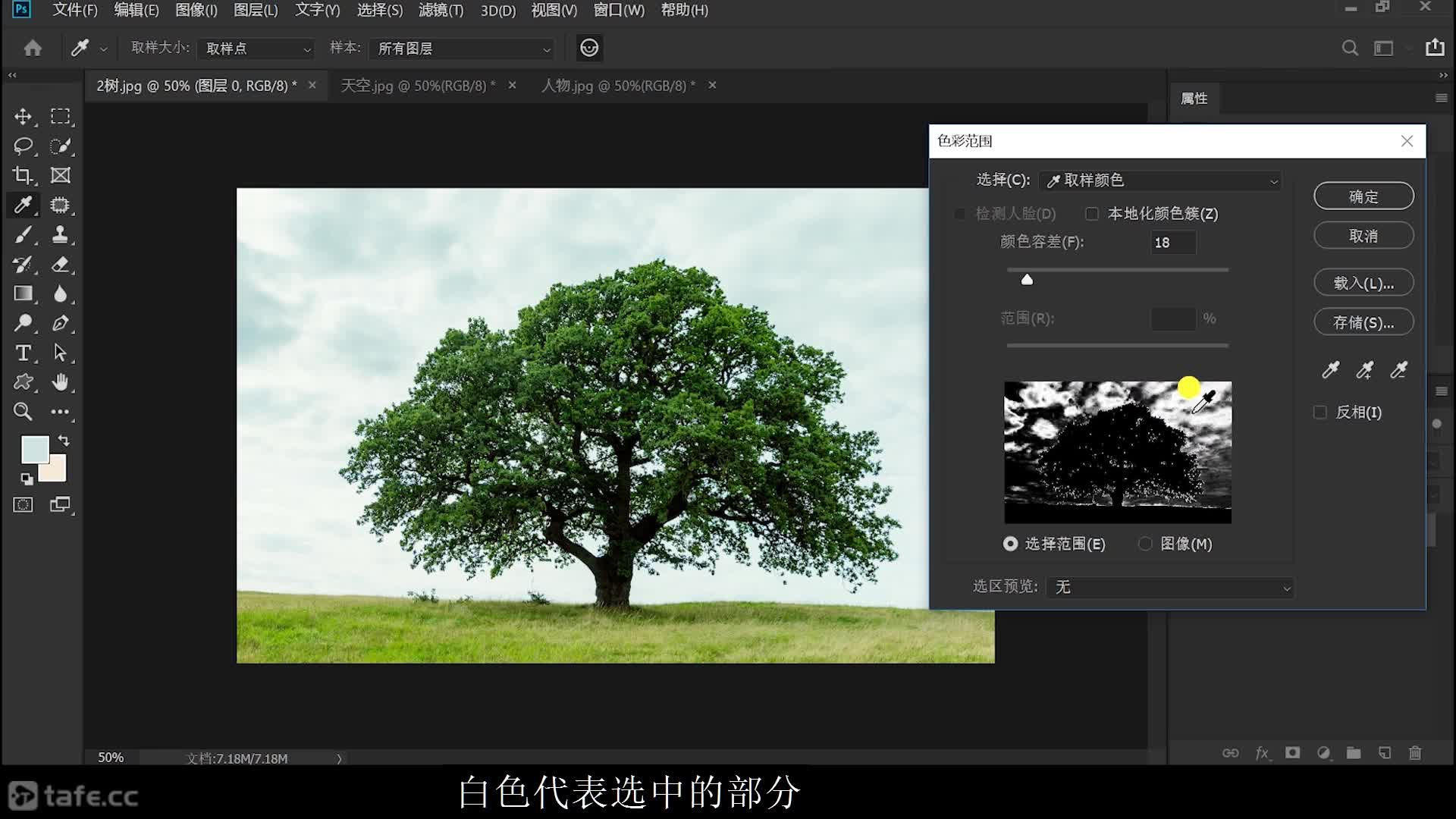
Task: Enable the 本地化颜色簇 checkbox
Action: pos(1092,214)
